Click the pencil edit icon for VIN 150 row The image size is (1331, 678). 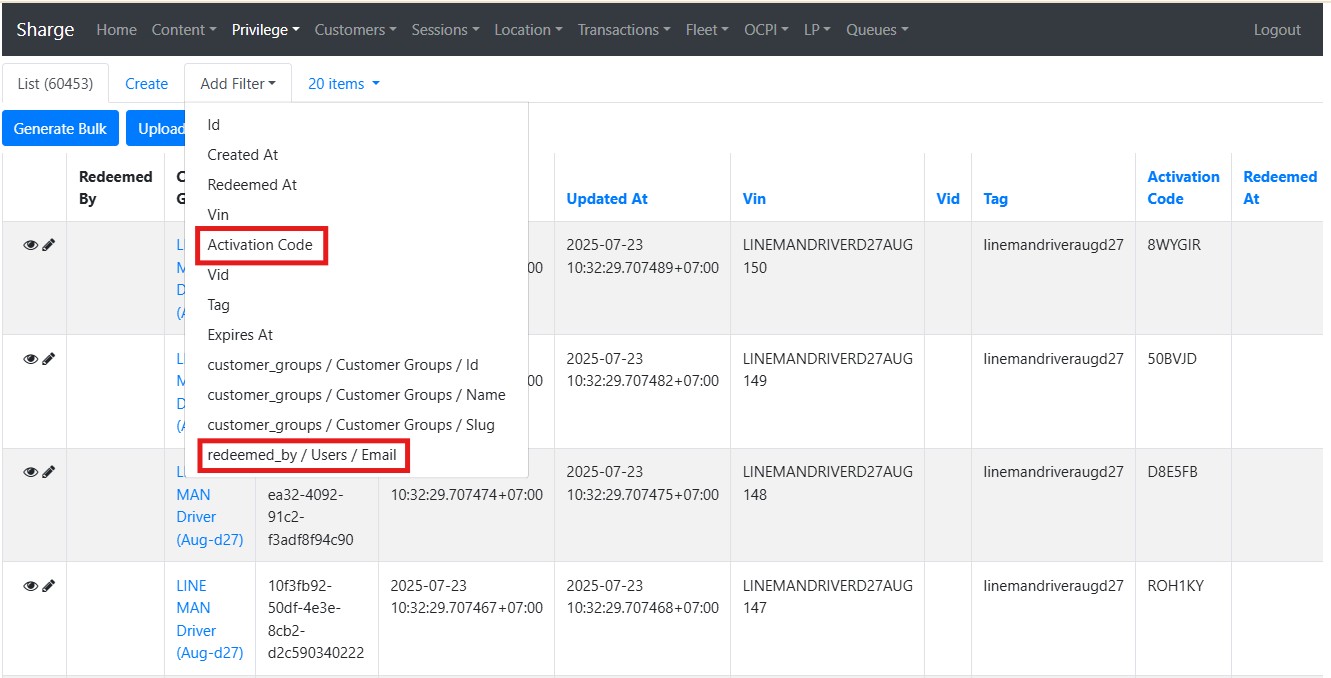pos(48,245)
